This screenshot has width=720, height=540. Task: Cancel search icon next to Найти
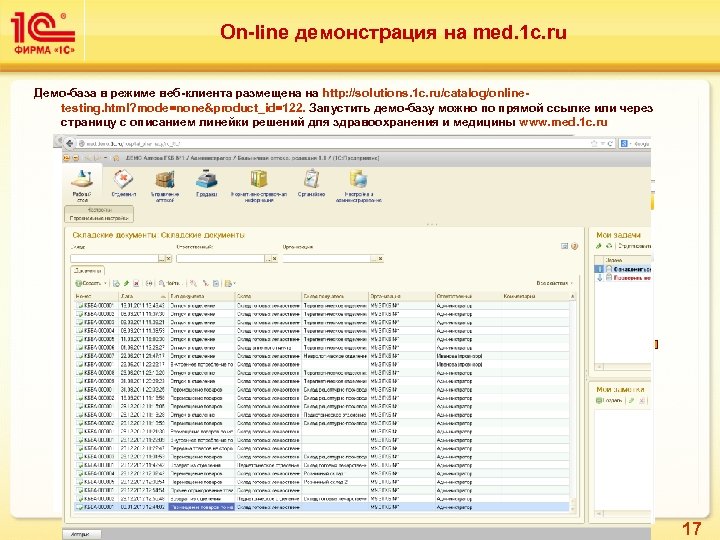tap(193, 283)
